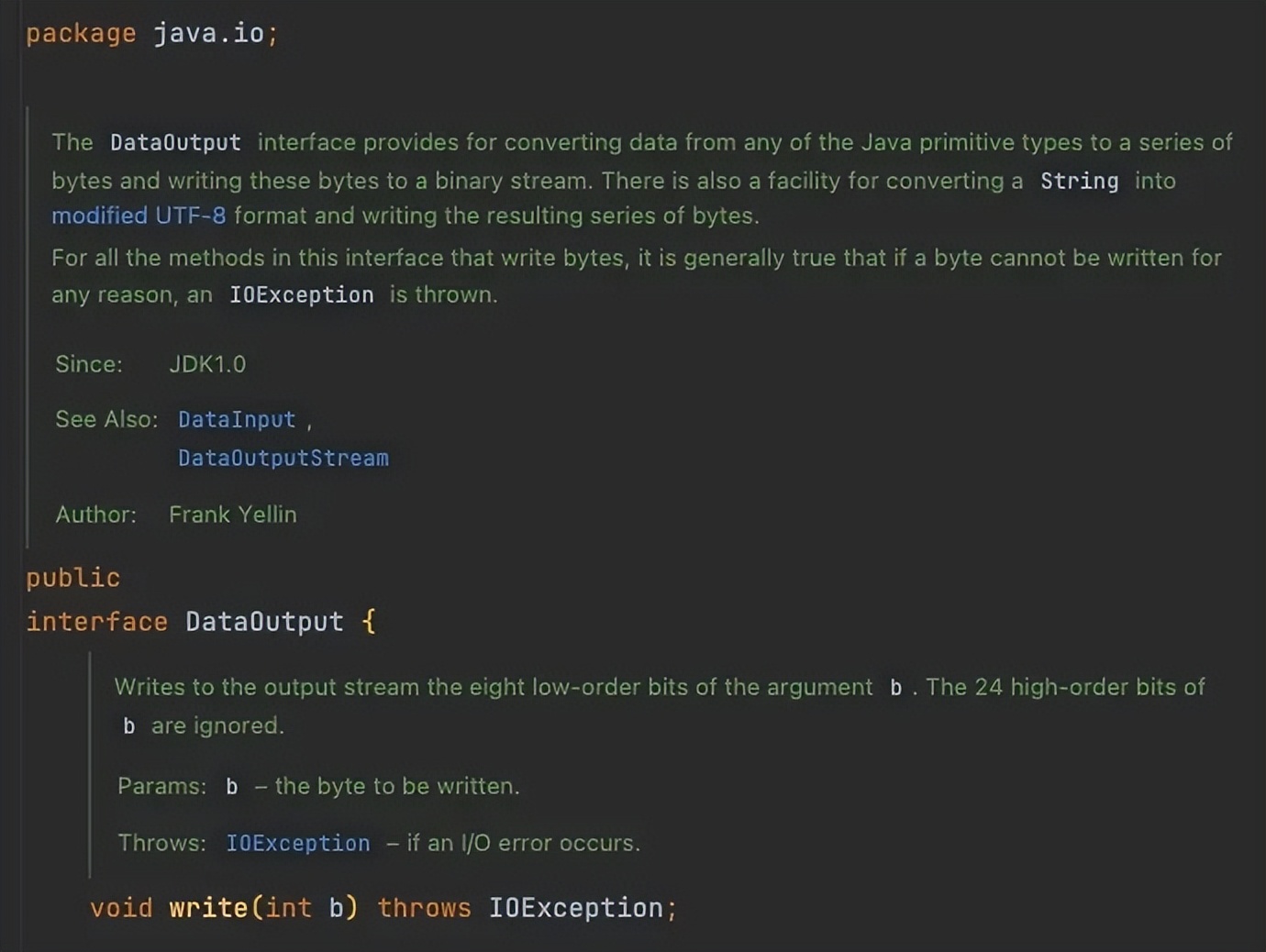Click the author name Frank Yellin
The height and width of the screenshot is (952, 1266).
[x=232, y=515]
